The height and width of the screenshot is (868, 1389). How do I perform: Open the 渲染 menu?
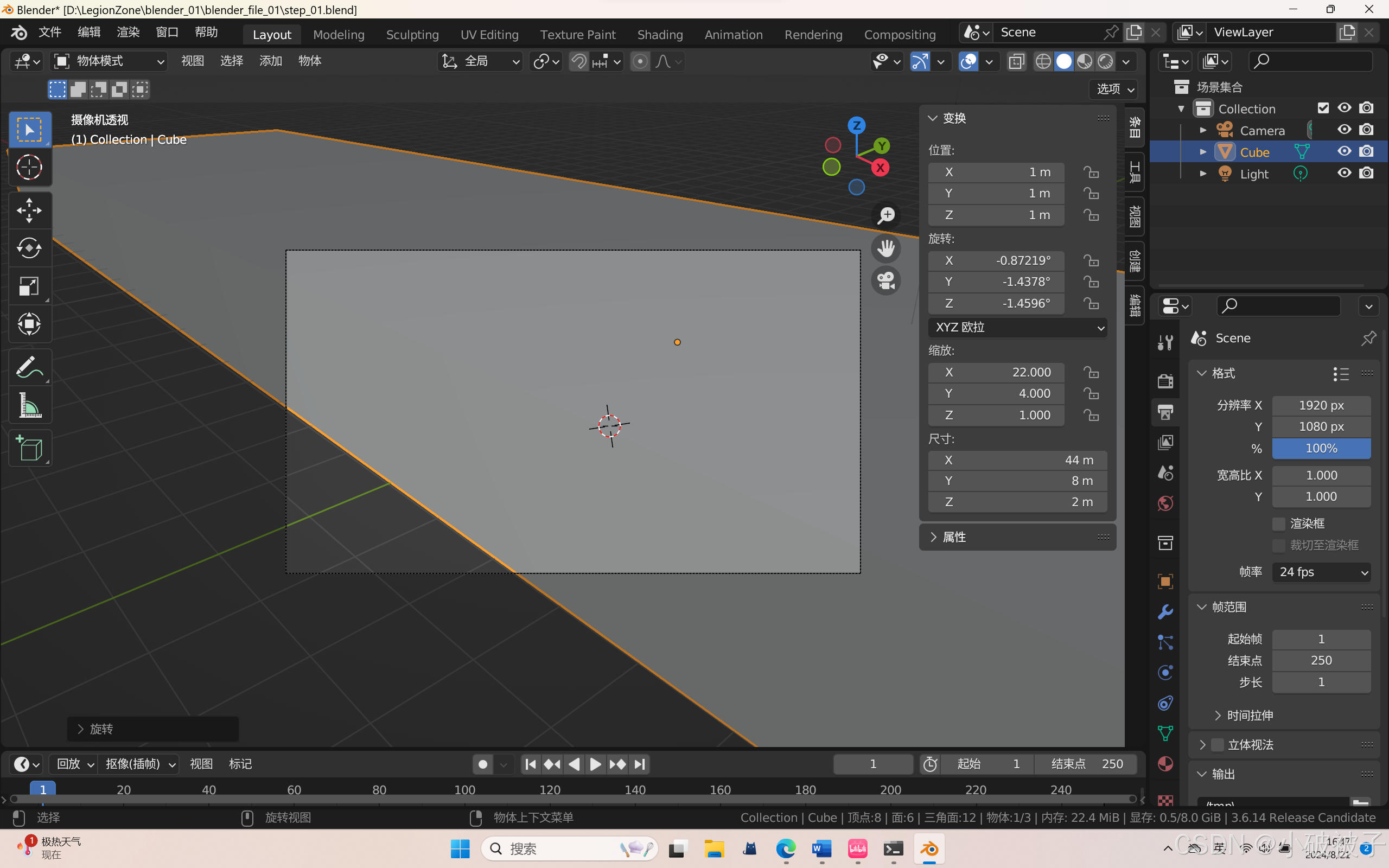pos(128,32)
